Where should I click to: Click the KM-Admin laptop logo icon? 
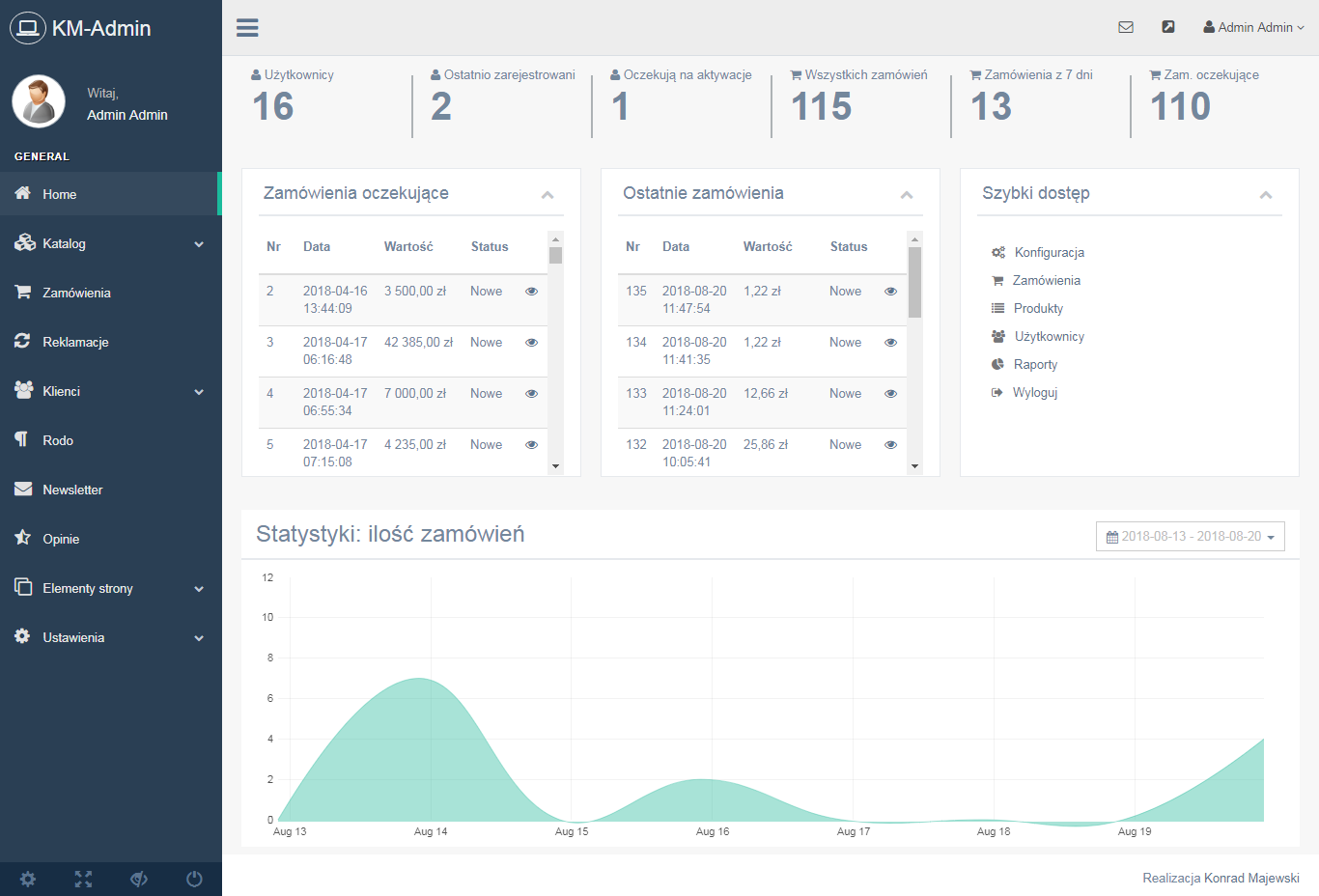coord(28,28)
